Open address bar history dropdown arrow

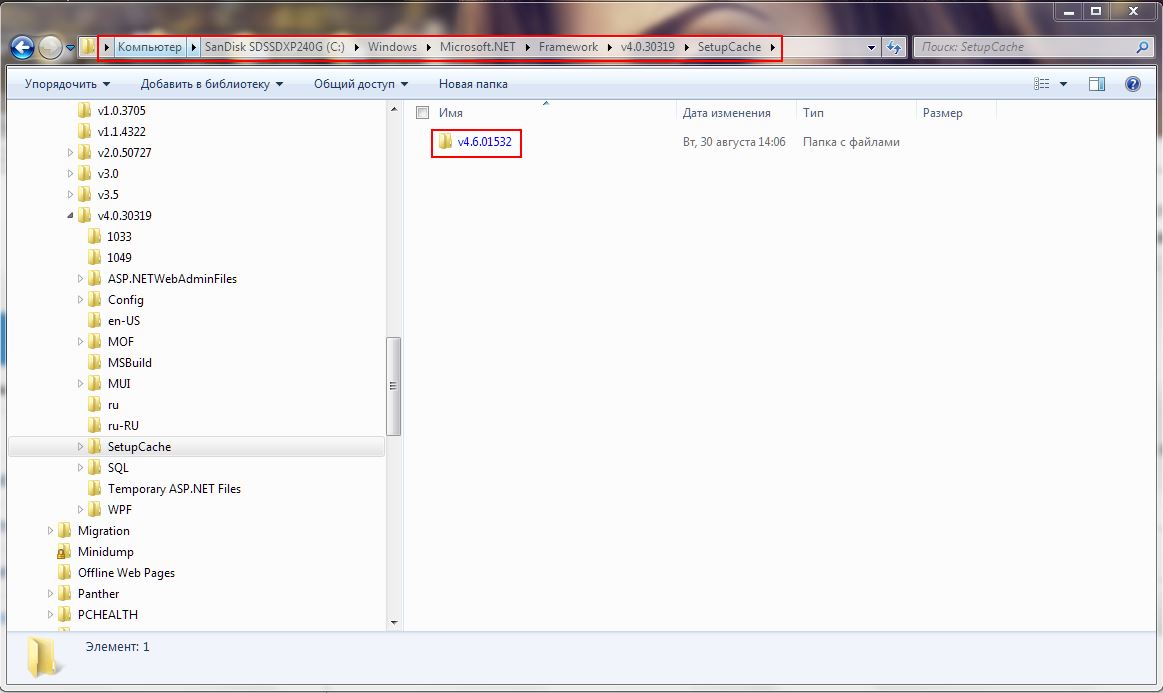(871, 47)
